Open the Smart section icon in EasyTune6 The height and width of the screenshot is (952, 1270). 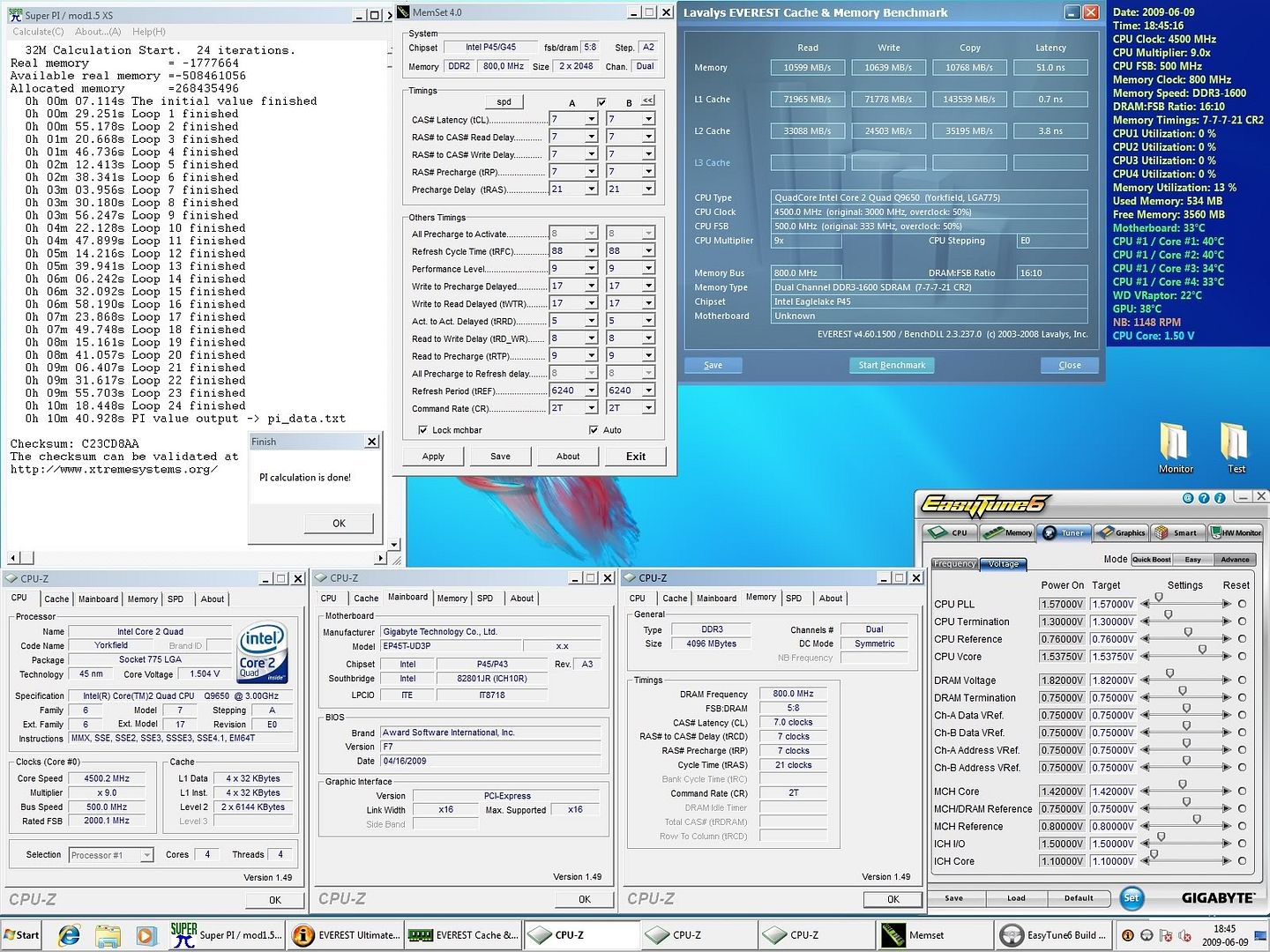click(1177, 532)
